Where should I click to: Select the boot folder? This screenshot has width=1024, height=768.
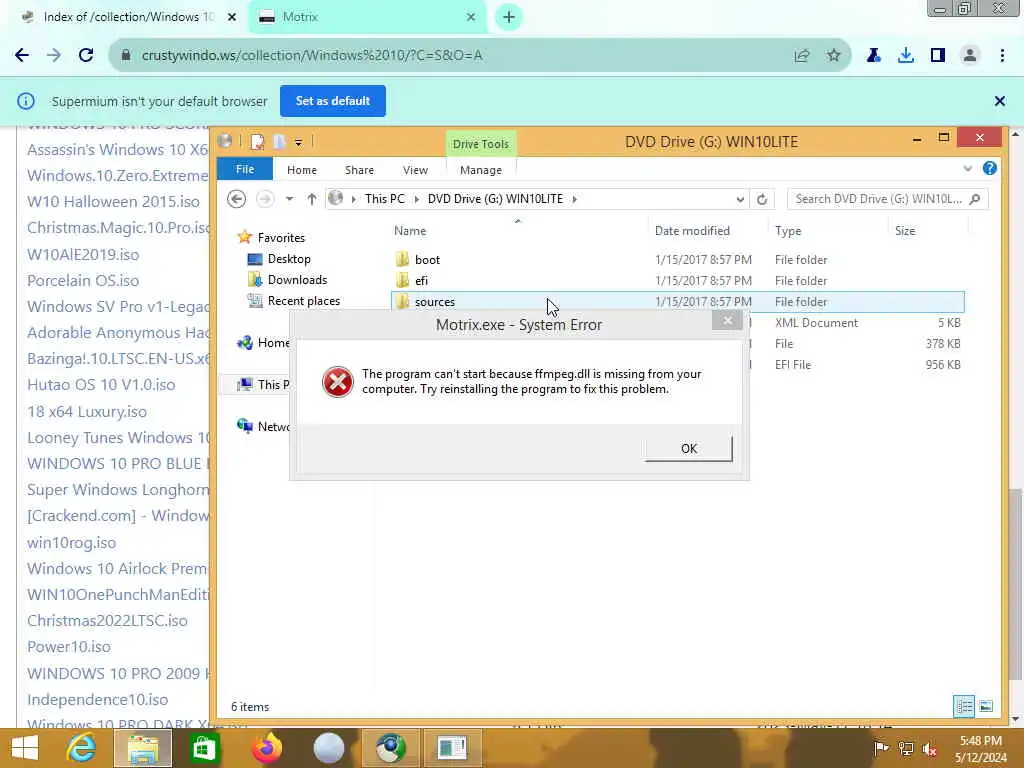point(427,260)
